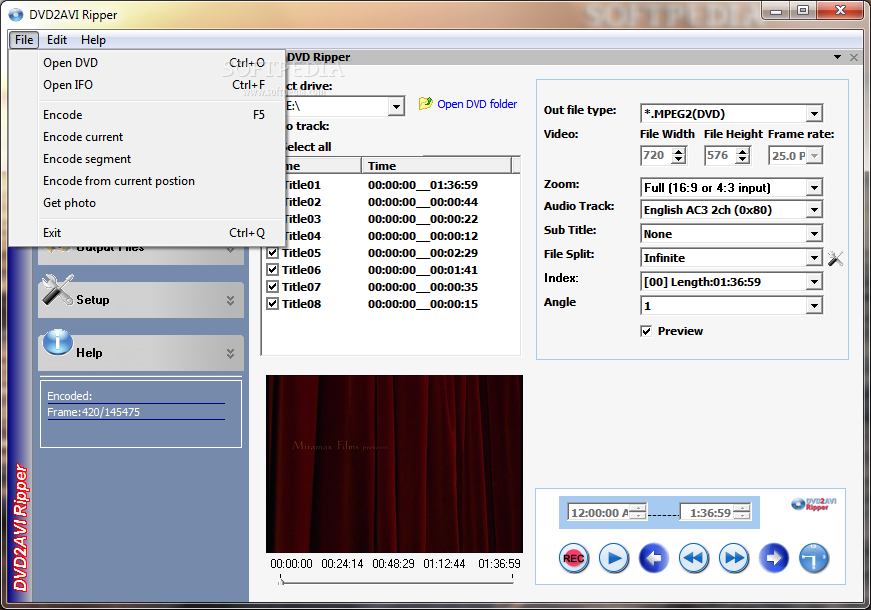Toggle the Preview checkbox
Viewport: 871px width, 610px height.
coord(646,331)
